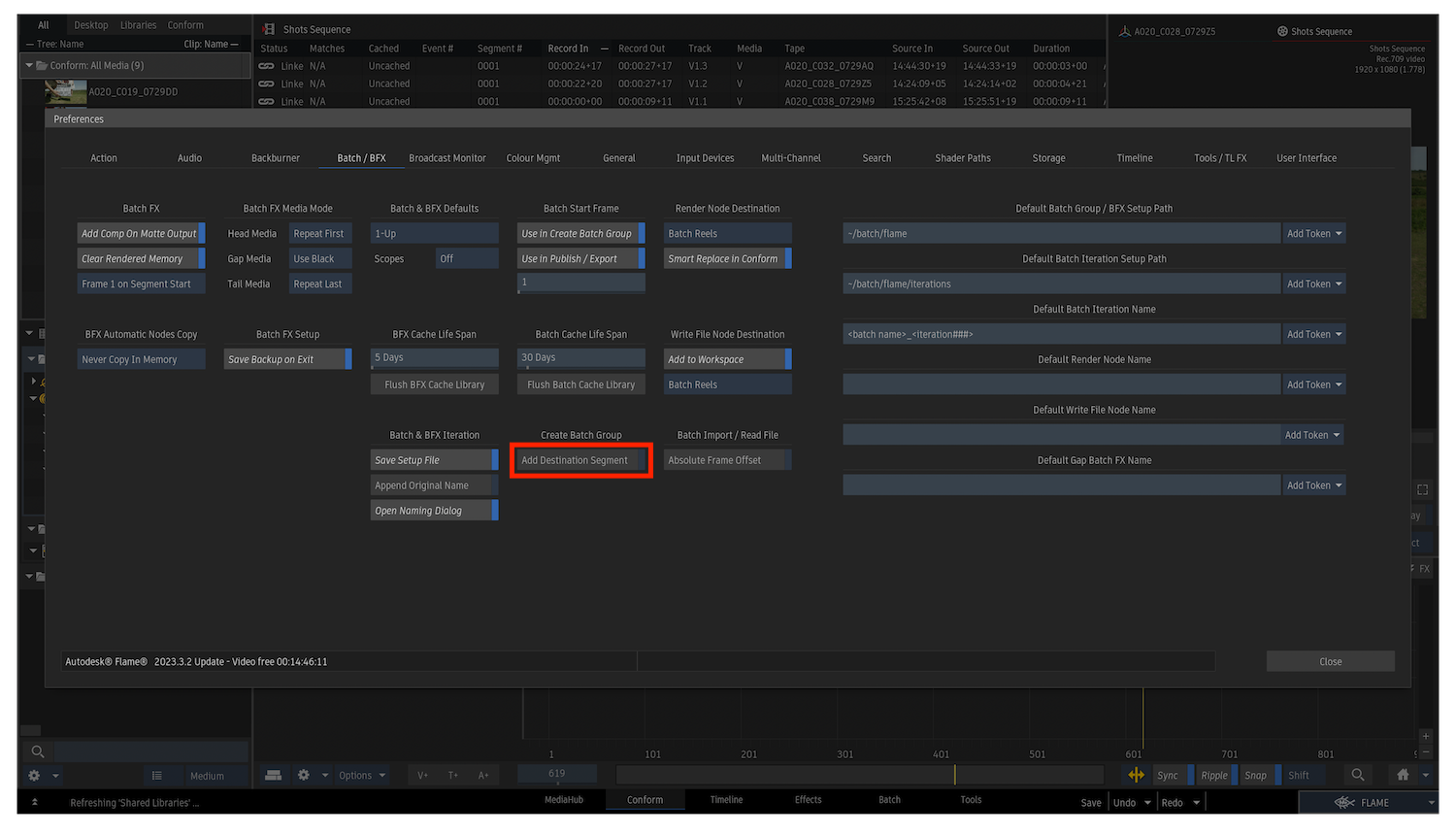Toggle Smart Replace in Conform
Image resolution: width=1456 pixels, height=834 pixels.
click(727, 258)
